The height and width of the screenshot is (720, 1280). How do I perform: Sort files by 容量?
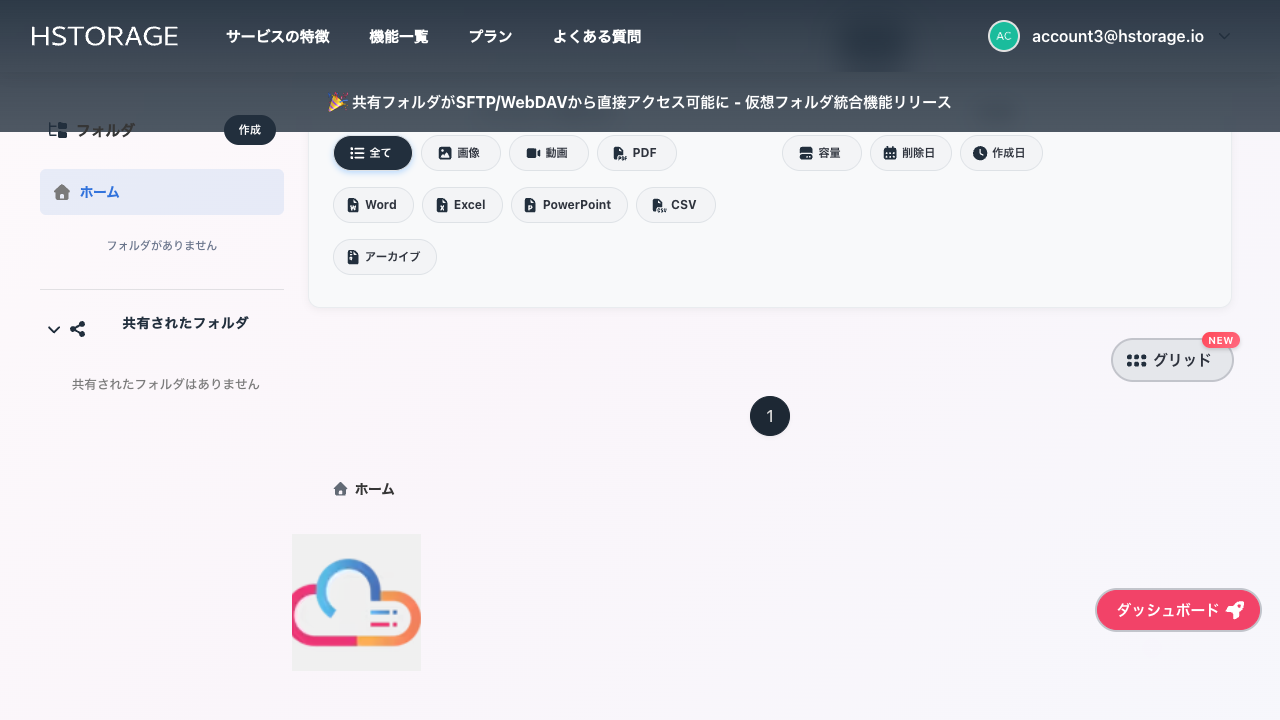(821, 153)
